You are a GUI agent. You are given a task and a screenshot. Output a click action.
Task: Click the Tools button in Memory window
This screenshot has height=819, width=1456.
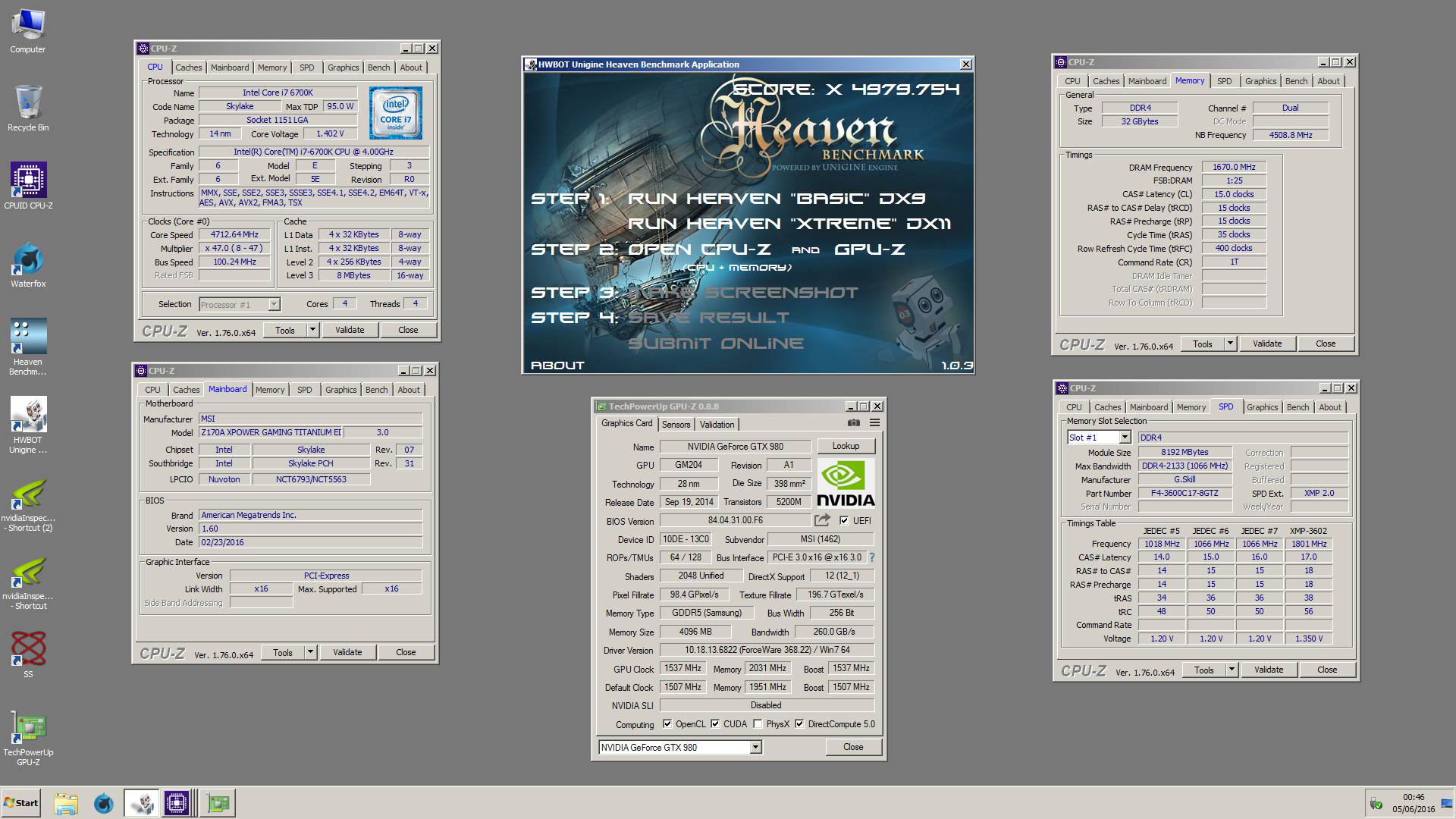click(1203, 344)
